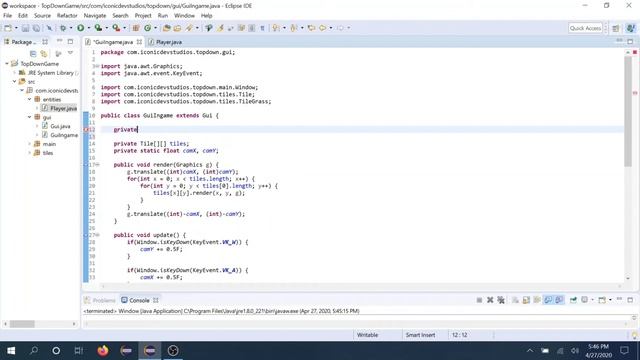Open the Refactor menu
The height and width of the screenshot is (360, 640).
tap(67, 16)
